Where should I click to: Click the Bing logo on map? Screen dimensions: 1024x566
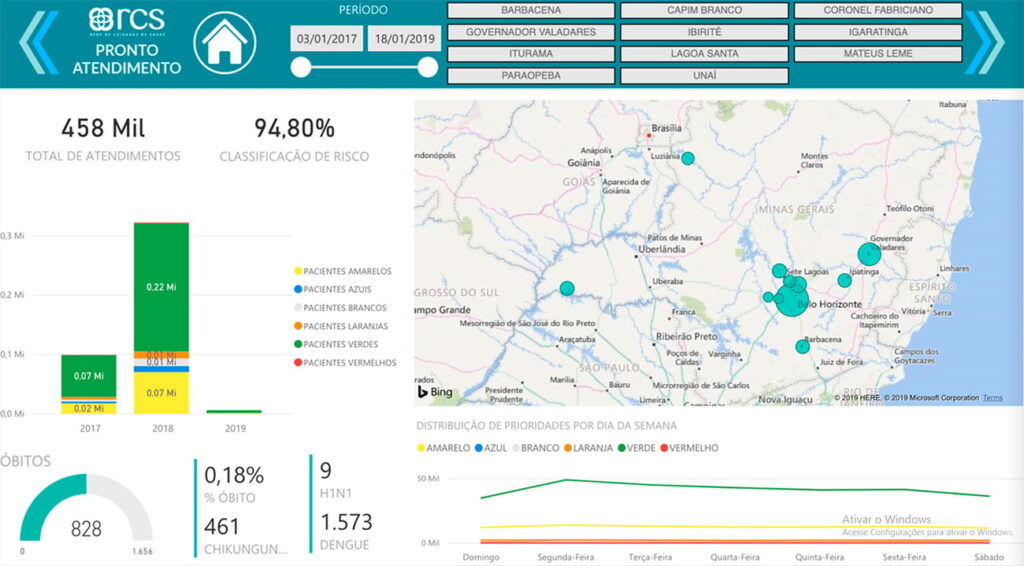436,392
